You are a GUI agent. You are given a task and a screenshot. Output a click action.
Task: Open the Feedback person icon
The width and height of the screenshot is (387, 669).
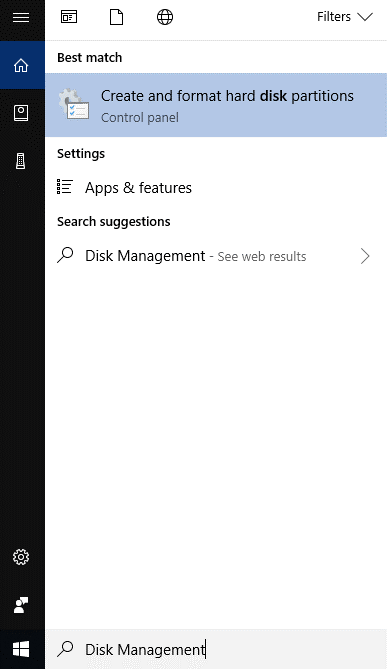[21, 605]
